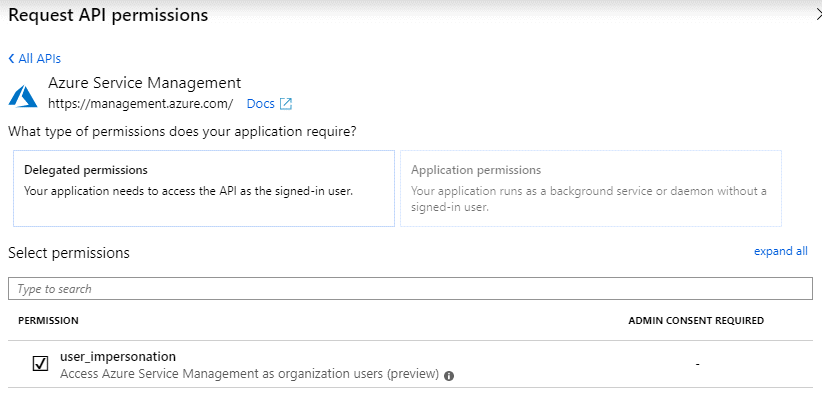Image resolution: width=822 pixels, height=402 pixels.
Task: Click the Select permissions heading
Action: coord(68,253)
